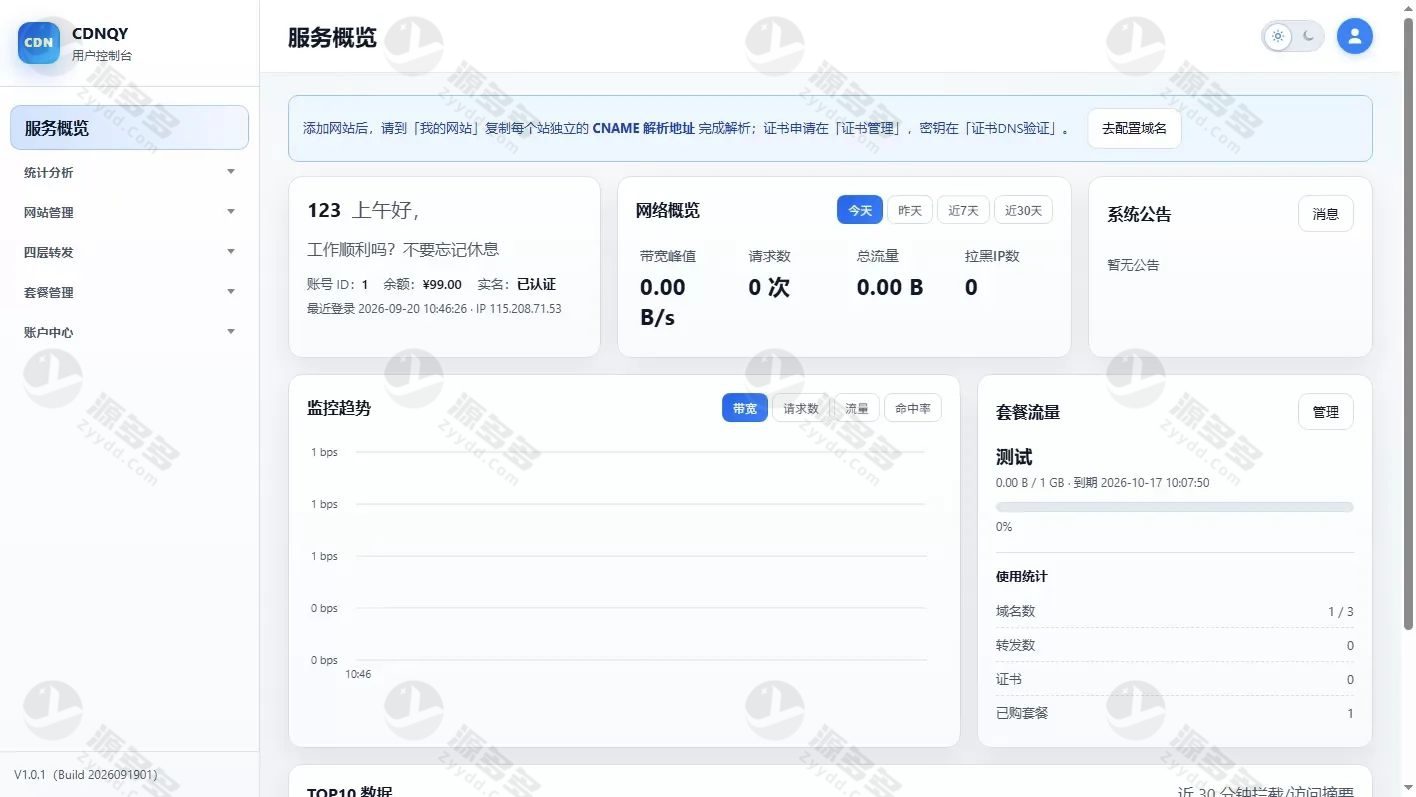Click the 证书 row label
Screen dimensions: 1416x797
click(1009, 679)
